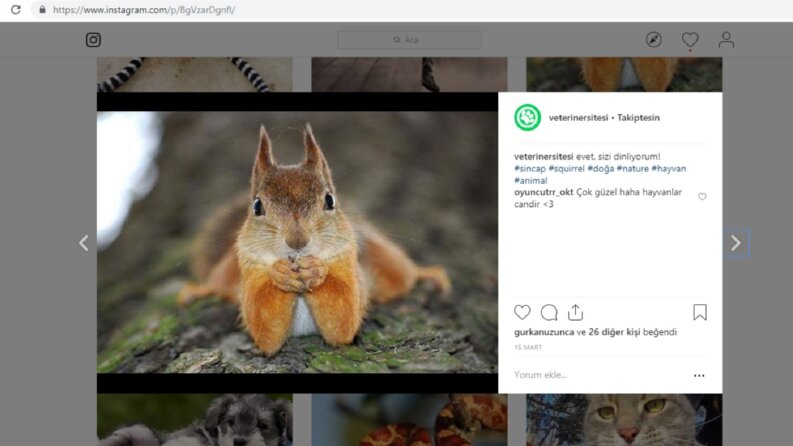Open veterinersitesi username in post header

pos(578,117)
